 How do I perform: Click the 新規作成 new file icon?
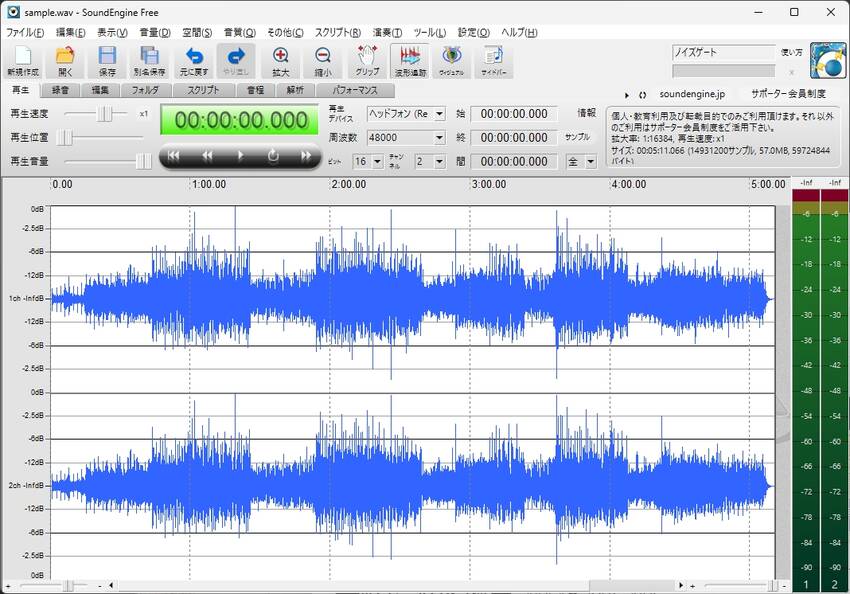(23, 61)
